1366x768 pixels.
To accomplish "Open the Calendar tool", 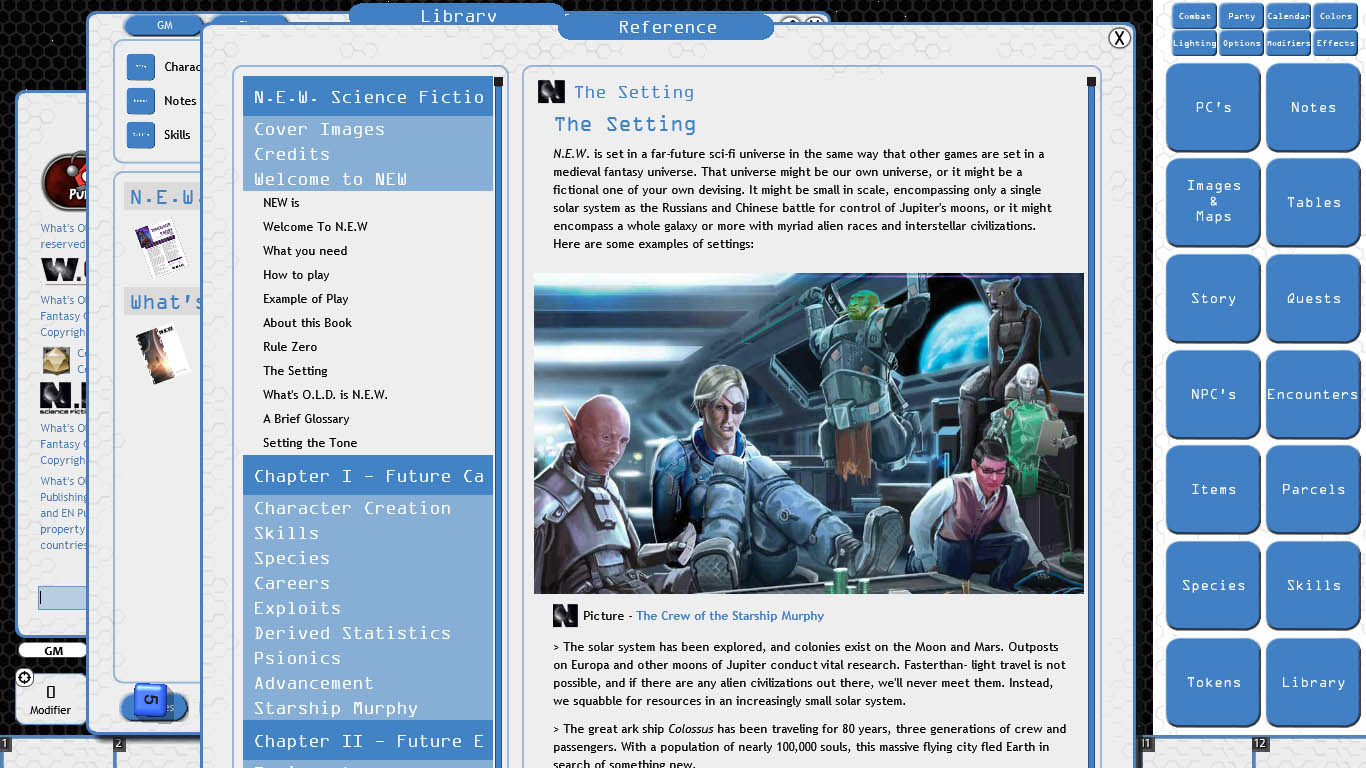I will [1288, 16].
